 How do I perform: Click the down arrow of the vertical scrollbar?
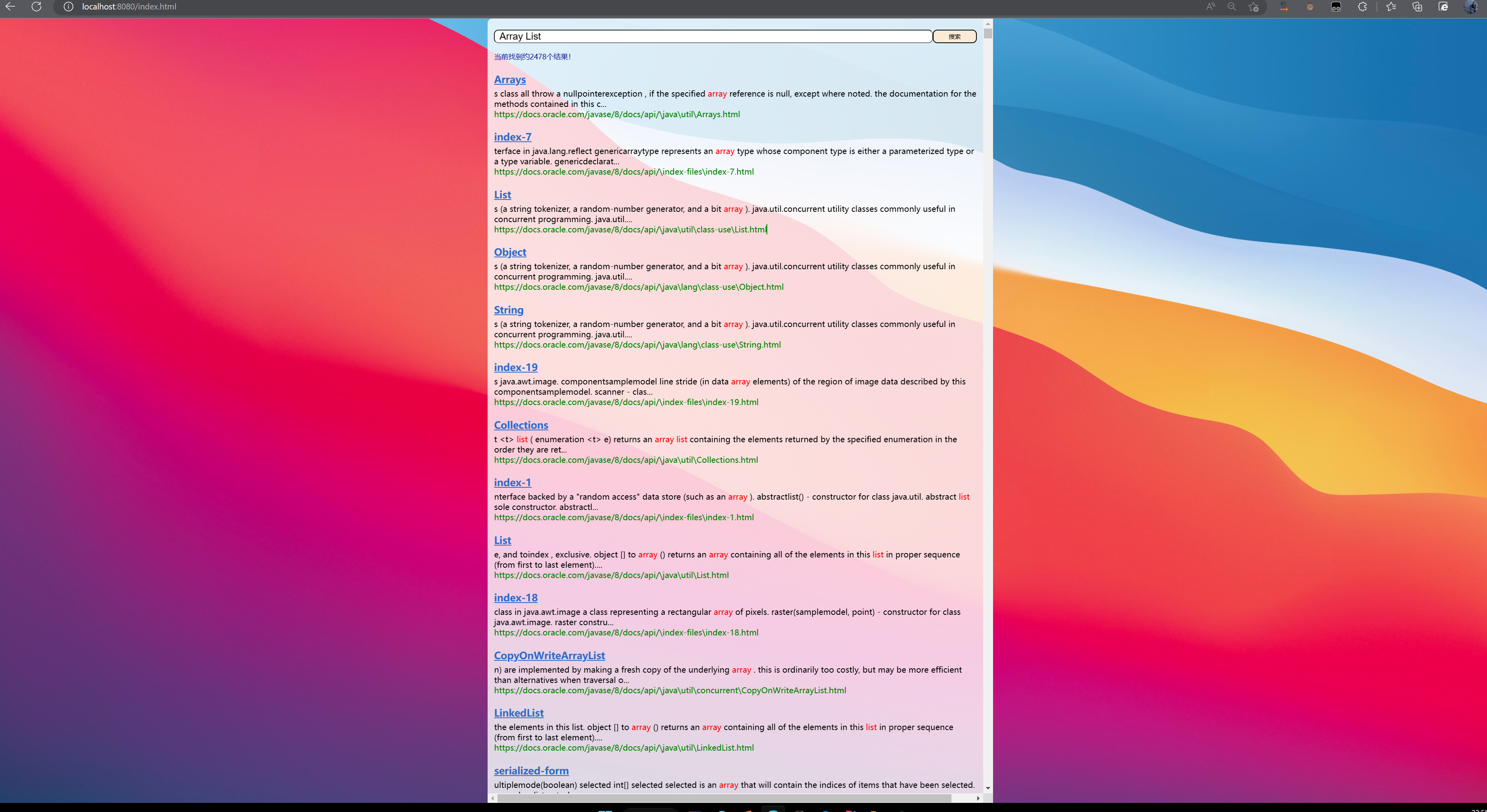coord(988,788)
